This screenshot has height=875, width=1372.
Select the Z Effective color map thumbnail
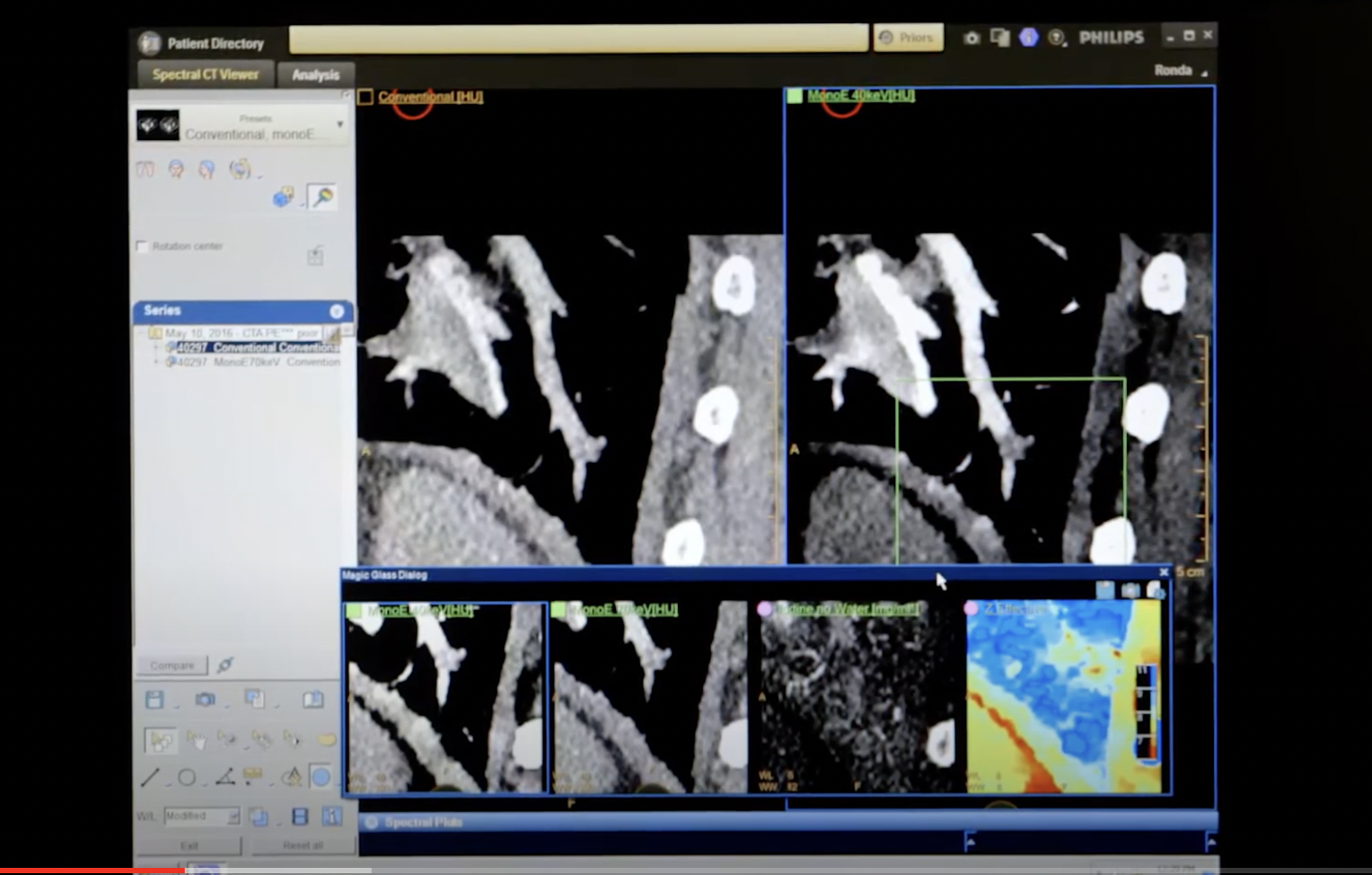(x=1065, y=697)
